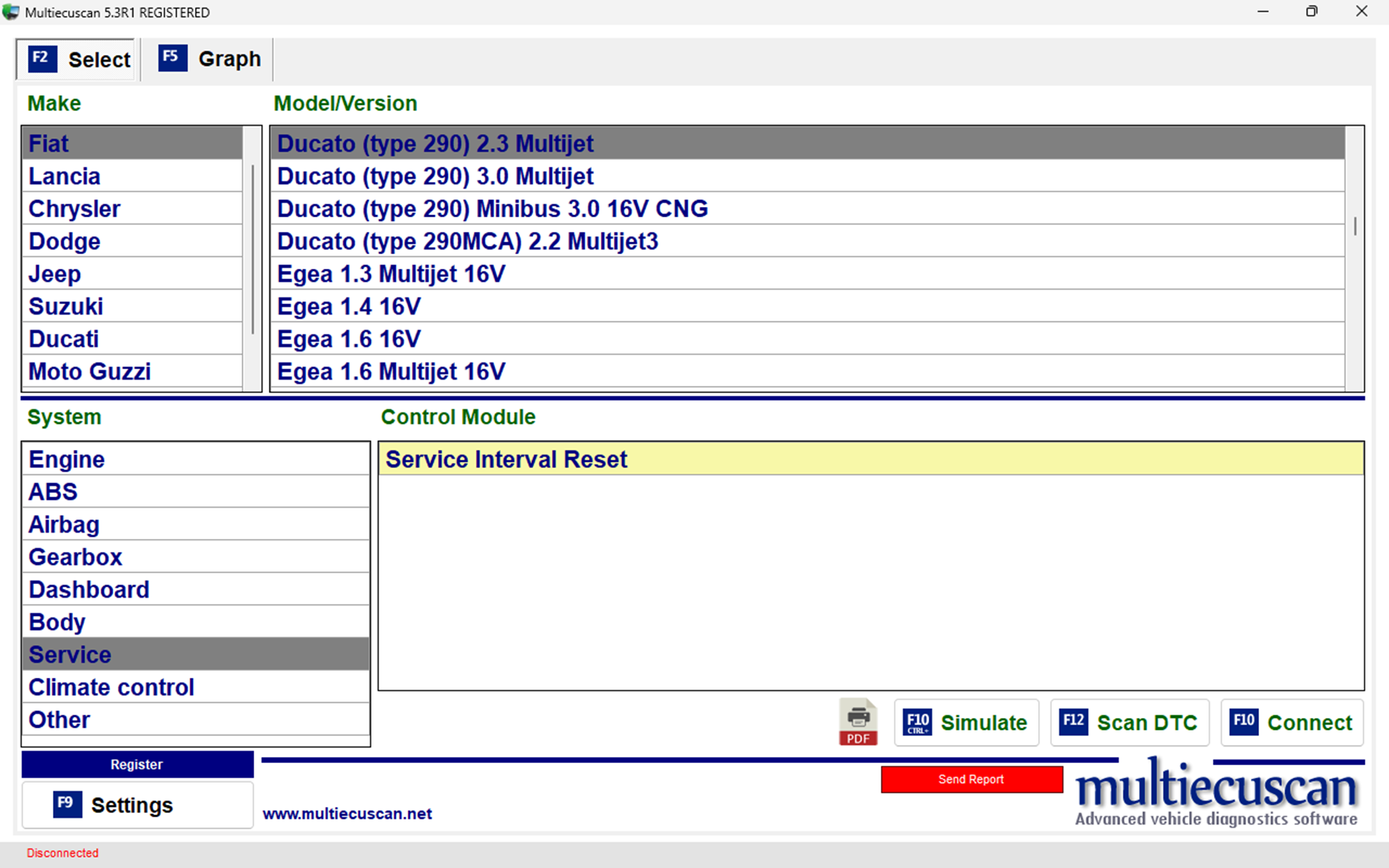Choose Suzuki in the Make list

[132, 306]
